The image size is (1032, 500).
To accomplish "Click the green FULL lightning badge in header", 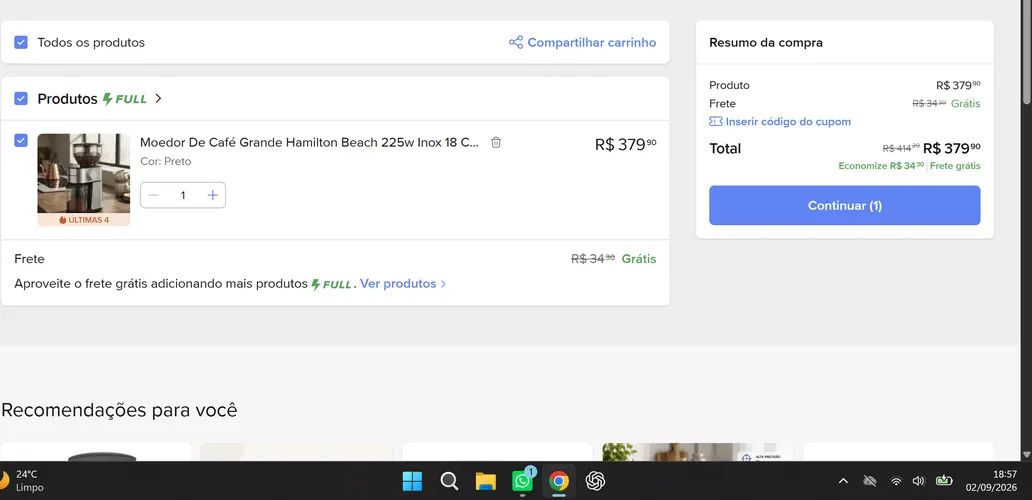I will tap(124, 99).
